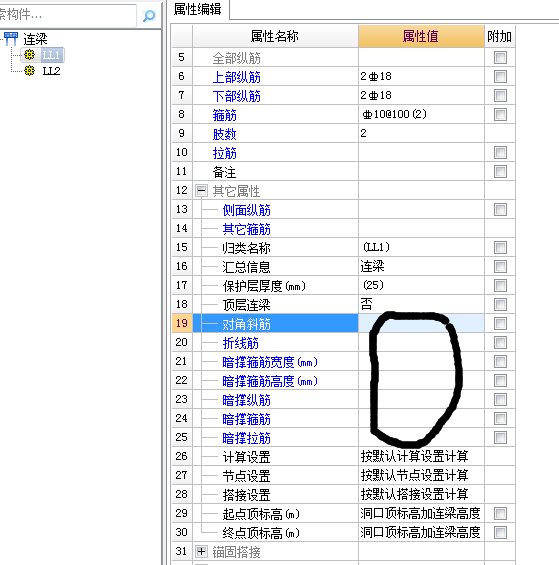
Task: Toggle 附加 checkbox for 下部纵筋
Action: [x=500, y=95]
